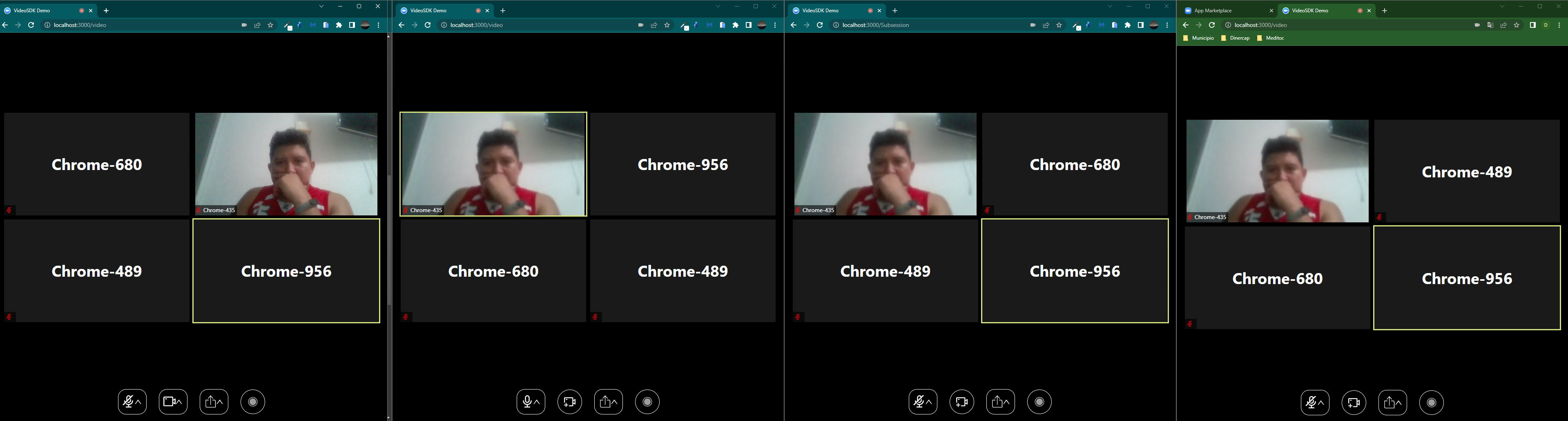The width and height of the screenshot is (1568, 421).
Task: Reload page in Subsession window
Action: 820,25
